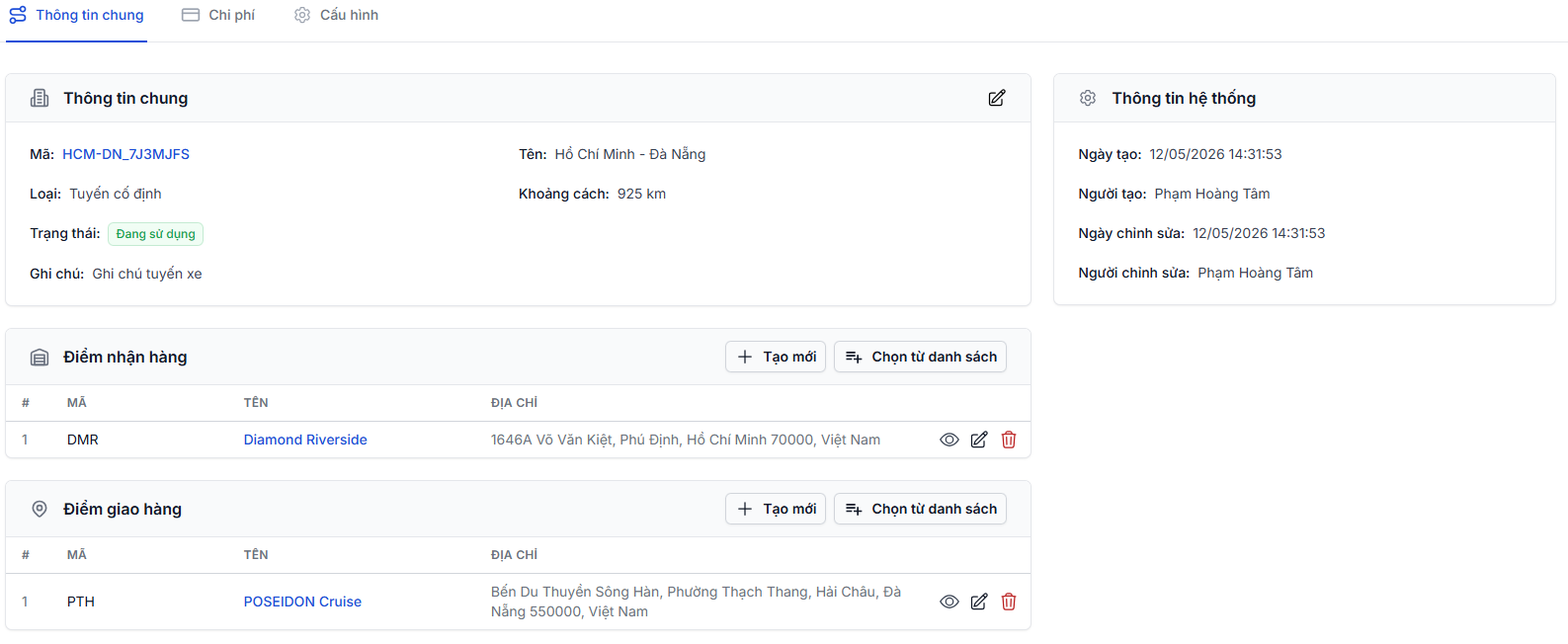This screenshot has width=1568, height=644.
Task: Select the Thông tin chung tab
Action: click(x=77, y=15)
